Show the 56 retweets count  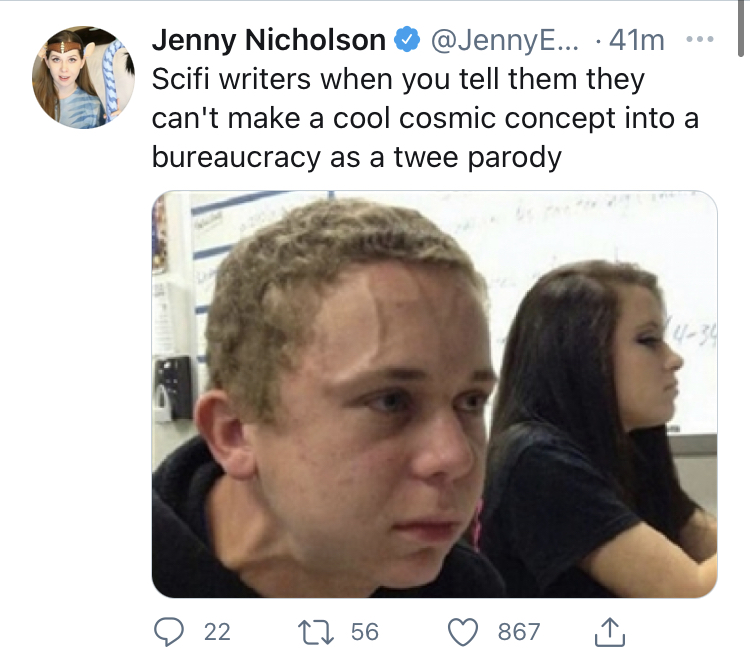pyautogui.click(x=365, y=631)
